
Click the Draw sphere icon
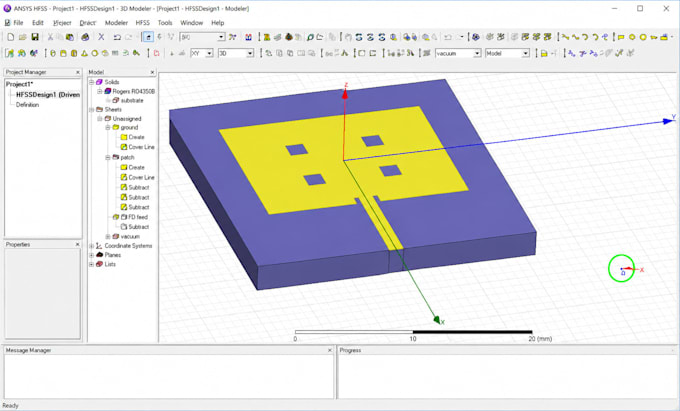tap(95, 53)
